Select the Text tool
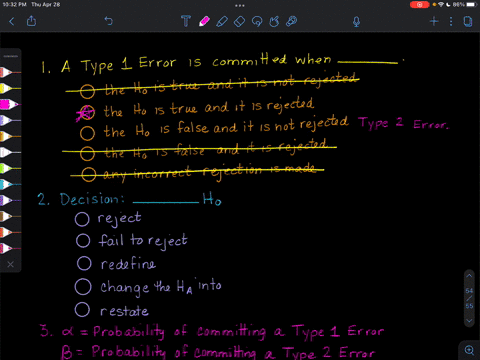This screenshot has height=360, width=480. click(x=186, y=21)
